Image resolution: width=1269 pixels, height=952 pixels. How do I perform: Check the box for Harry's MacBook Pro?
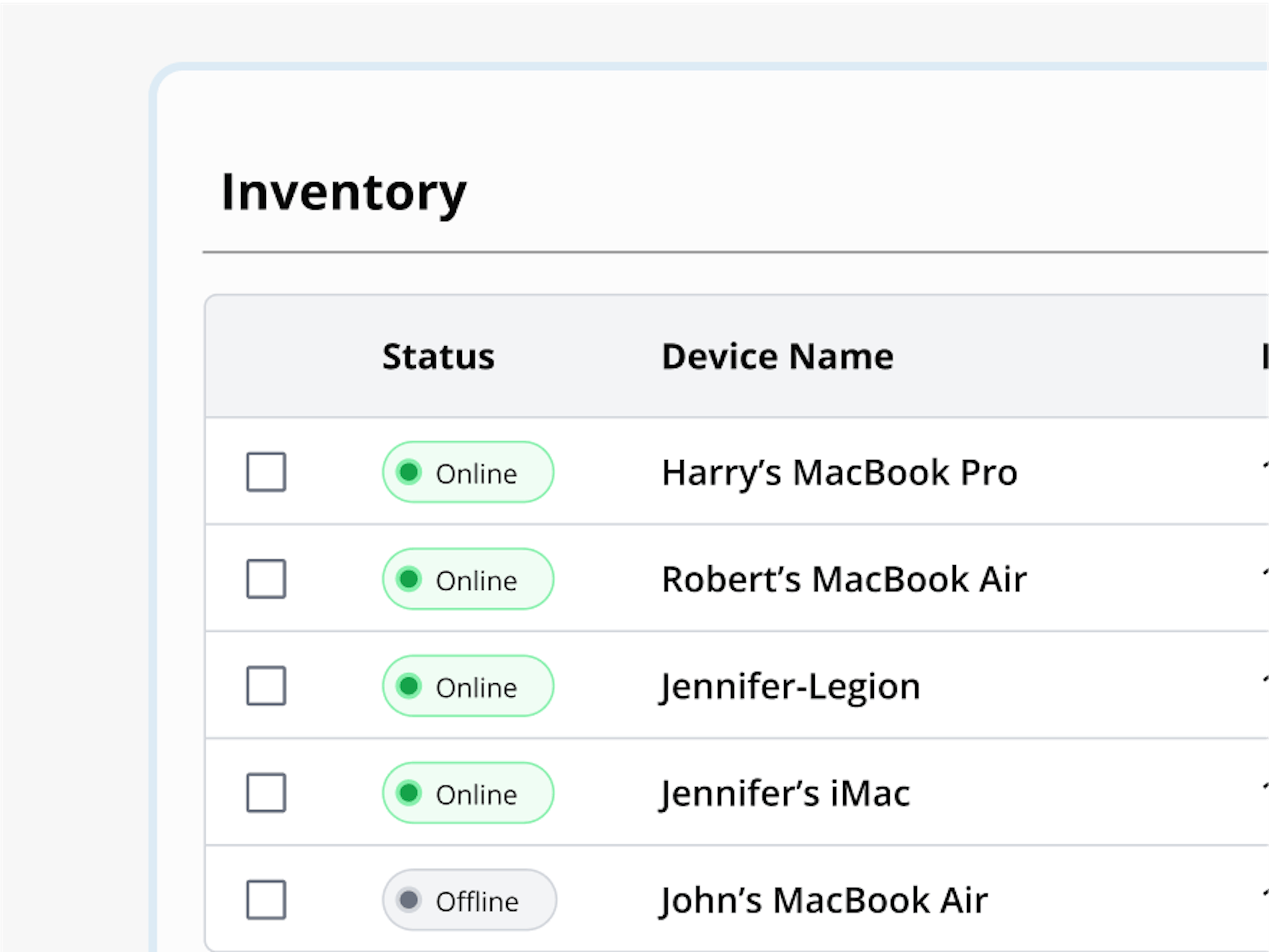pyautogui.click(x=266, y=472)
